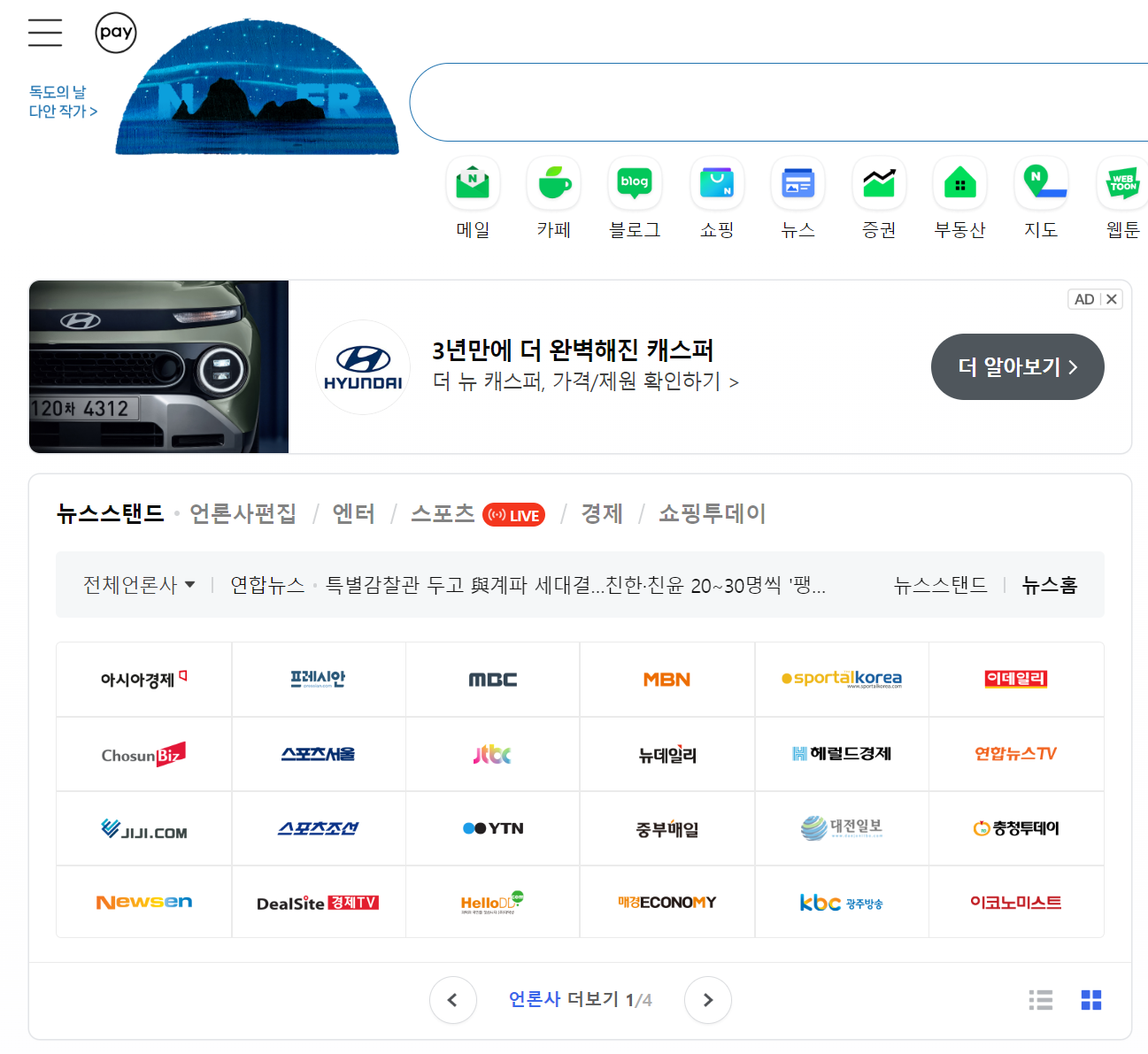Open kbc 광주방송 press tile

(842, 902)
